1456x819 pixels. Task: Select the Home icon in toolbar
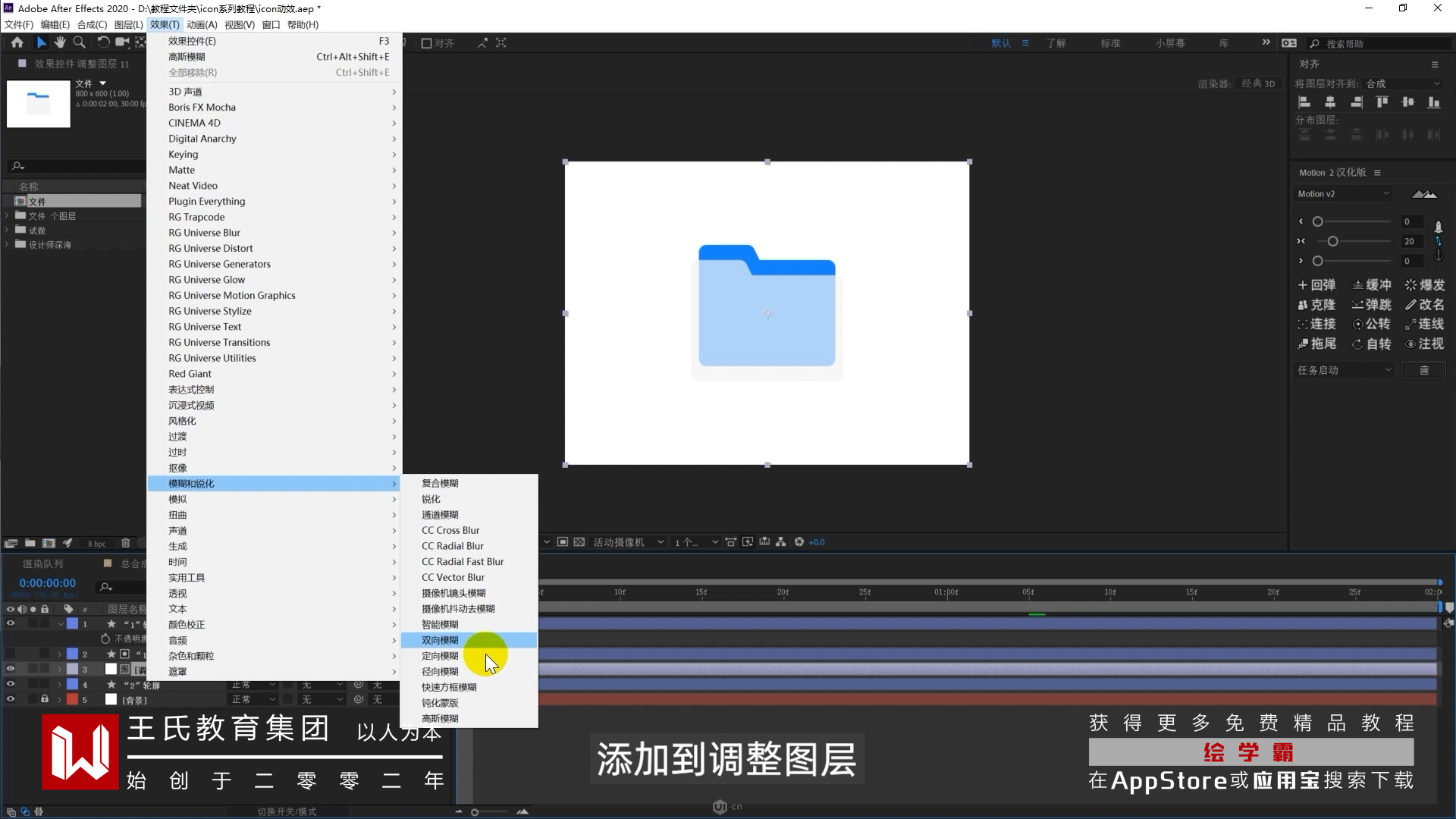tap(17, 42)
